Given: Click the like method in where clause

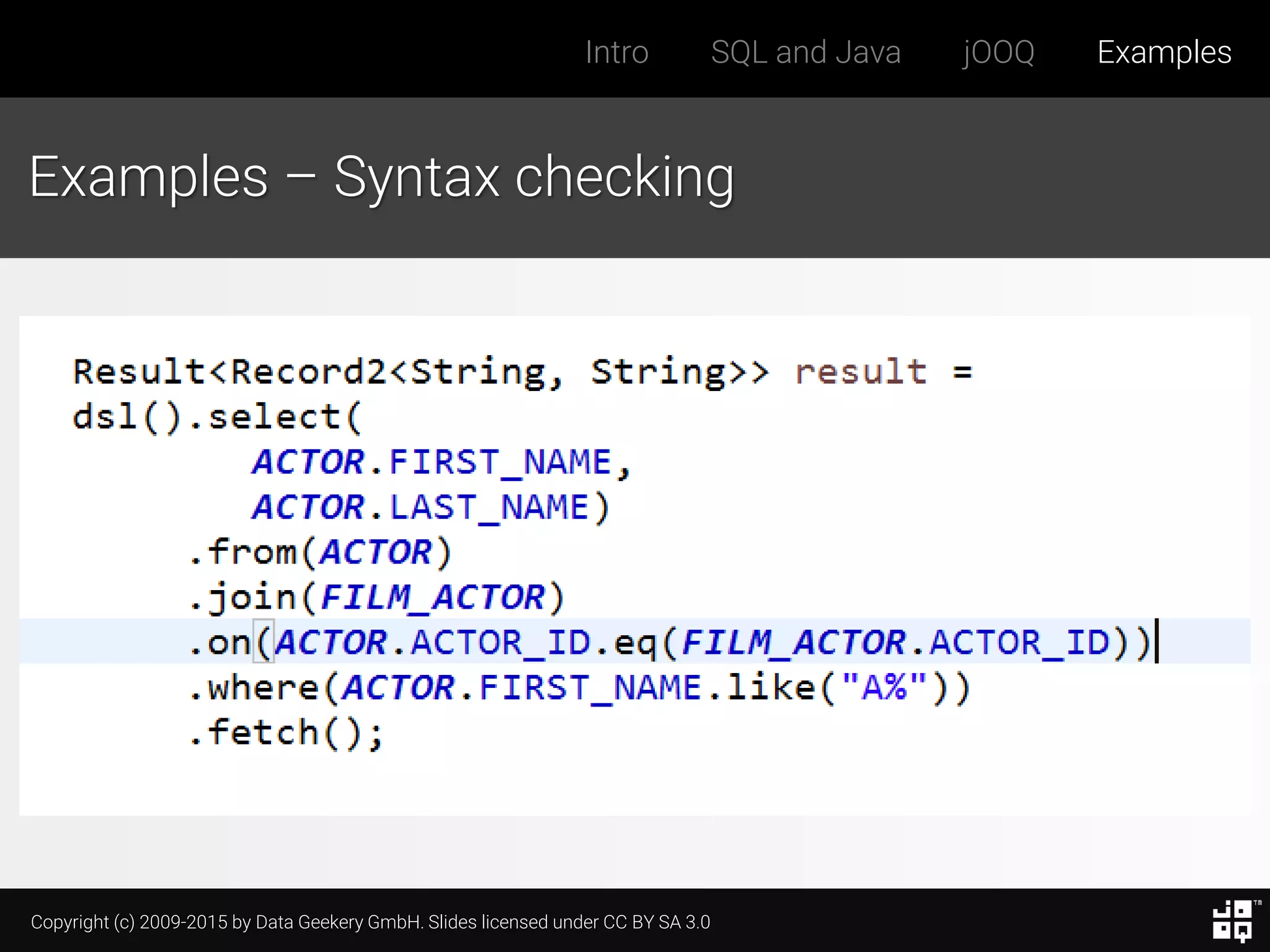Looking at the screenshot, I should [x=771, y=687].
